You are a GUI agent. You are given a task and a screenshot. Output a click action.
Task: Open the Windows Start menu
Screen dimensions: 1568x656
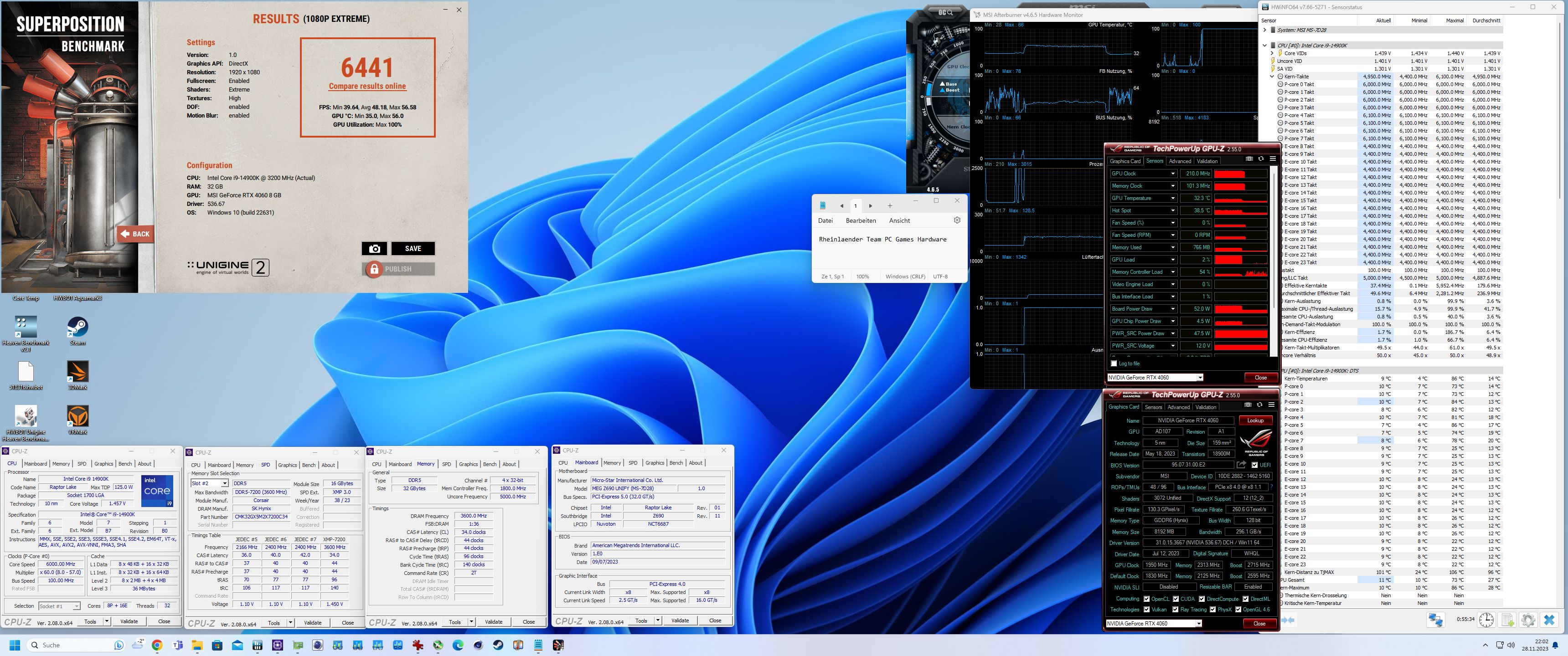(15, 645)
